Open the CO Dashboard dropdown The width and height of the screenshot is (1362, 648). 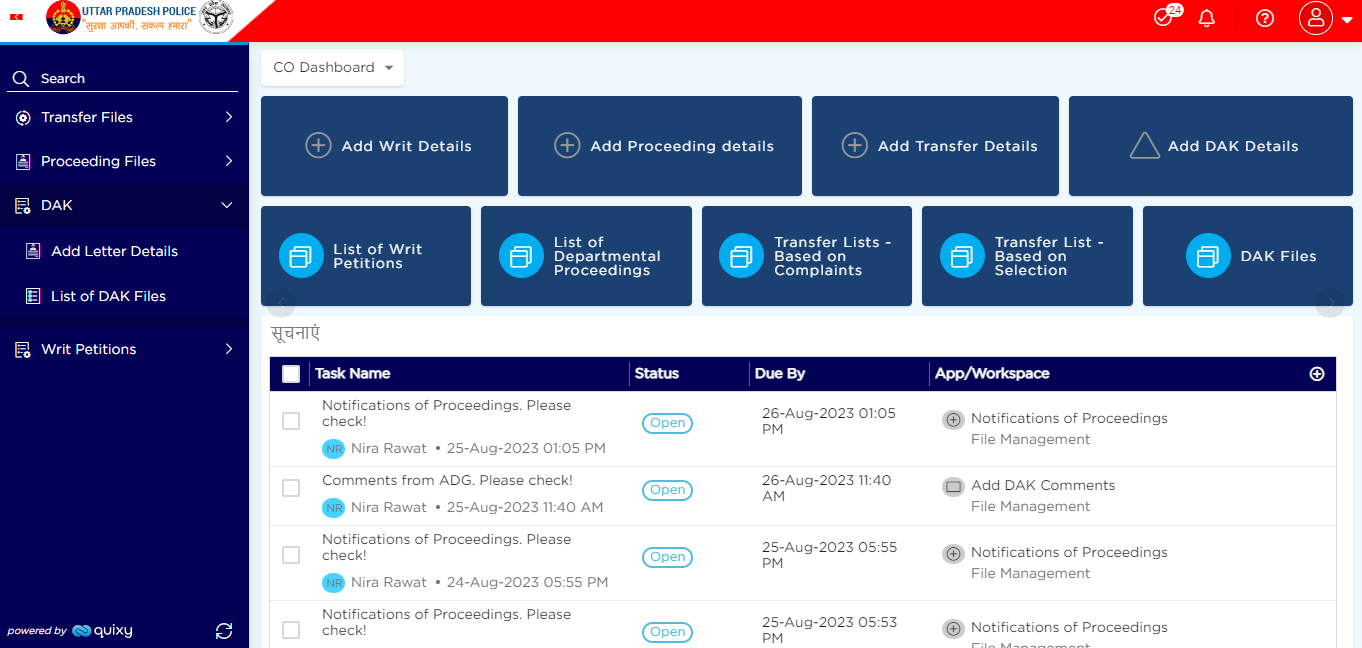coord(332,68)
